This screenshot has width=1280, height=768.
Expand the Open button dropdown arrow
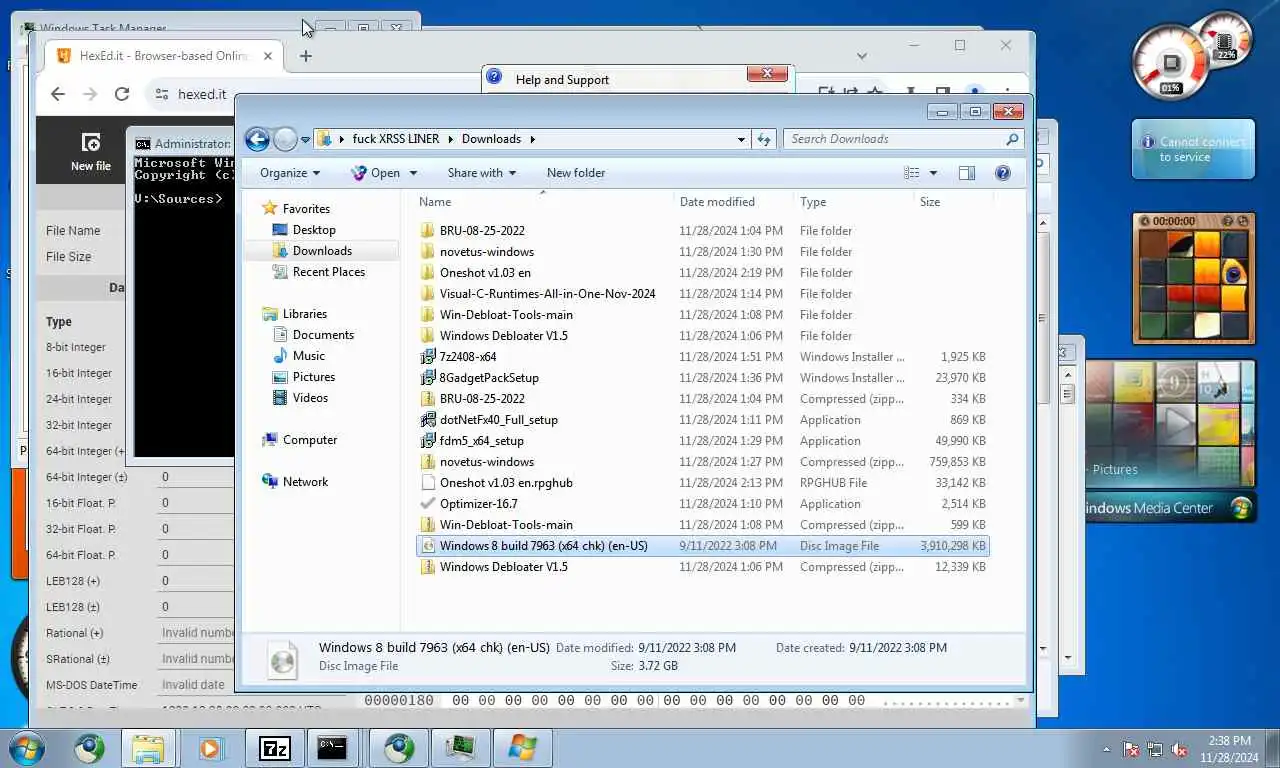[x=411, y=173]
